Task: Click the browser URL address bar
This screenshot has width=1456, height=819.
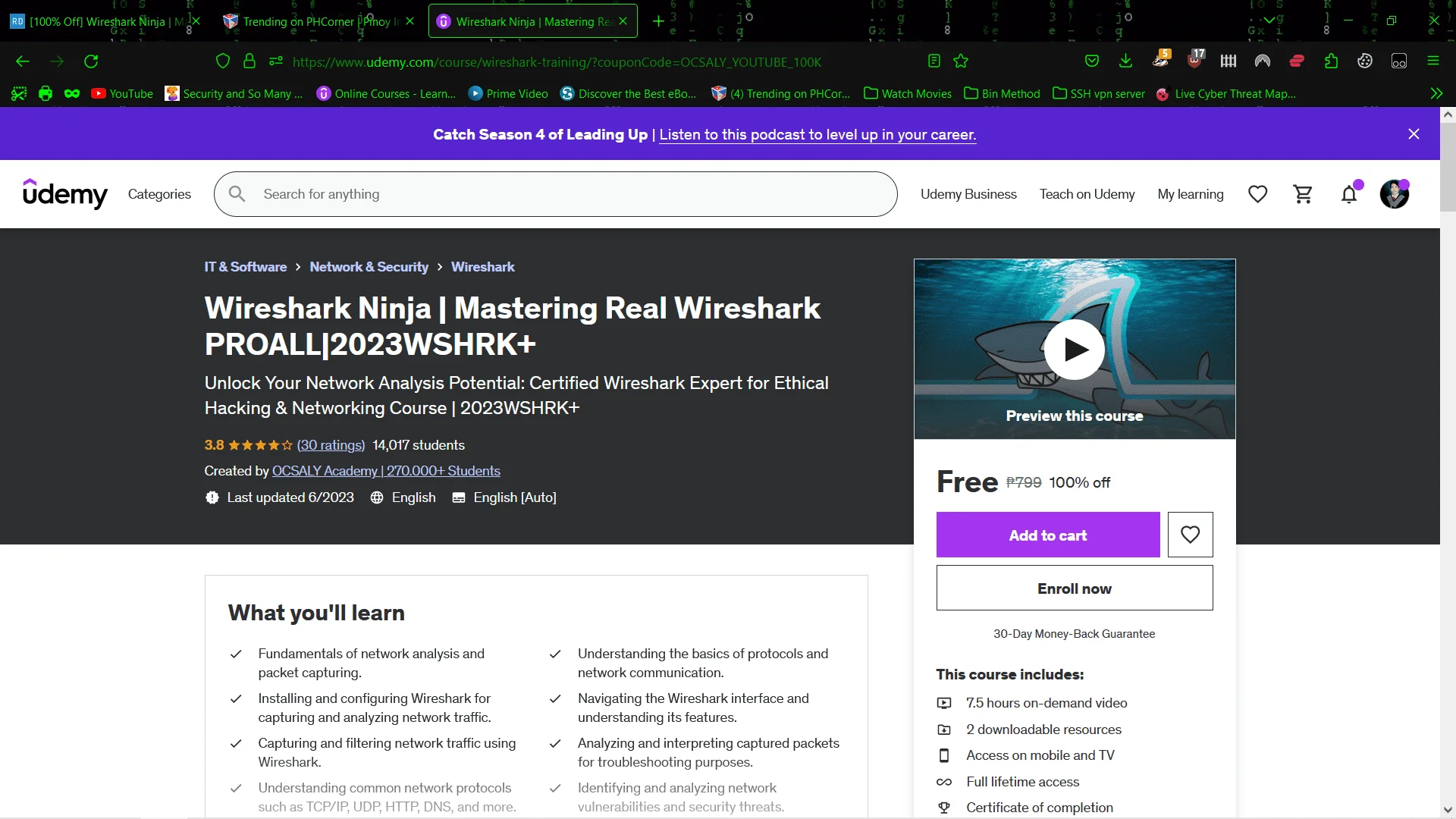Action: [557, 62]
